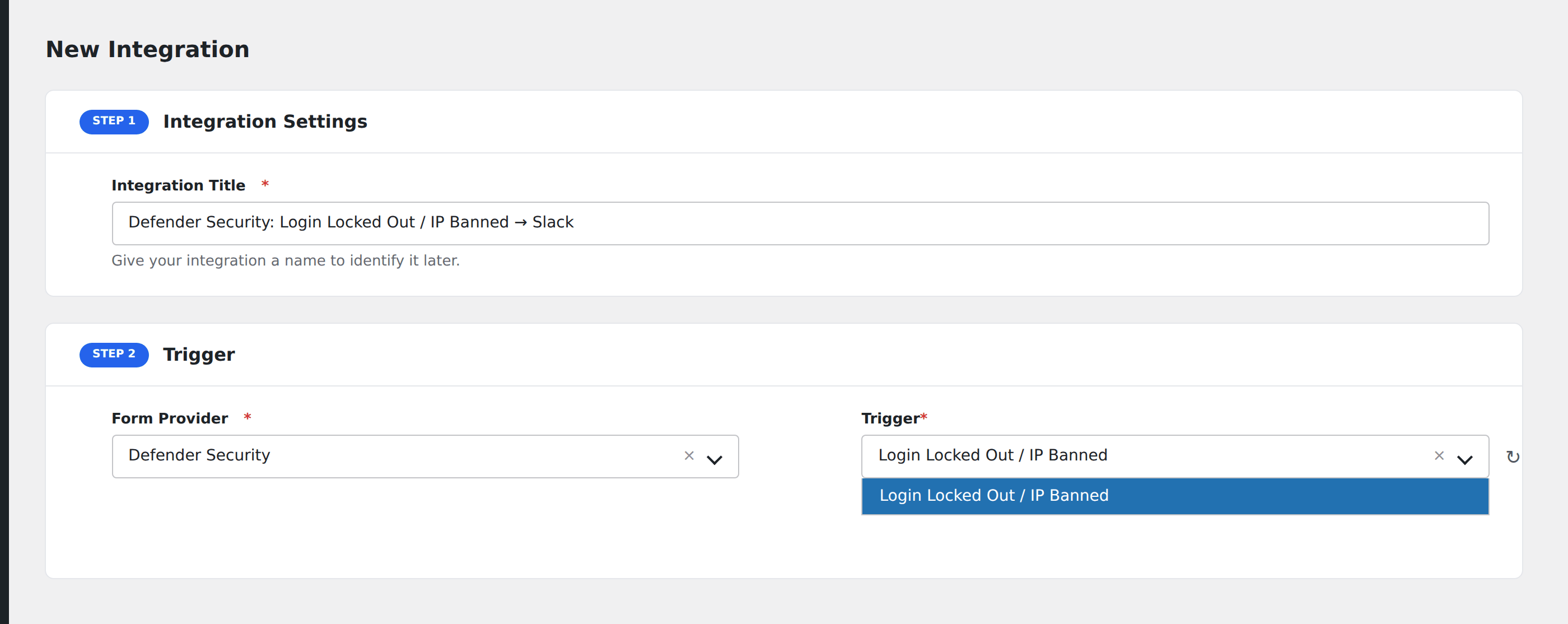1568x624 pixels.
Task: Click the 'Integration Settings' heading
Action: (x=265, y=122)
